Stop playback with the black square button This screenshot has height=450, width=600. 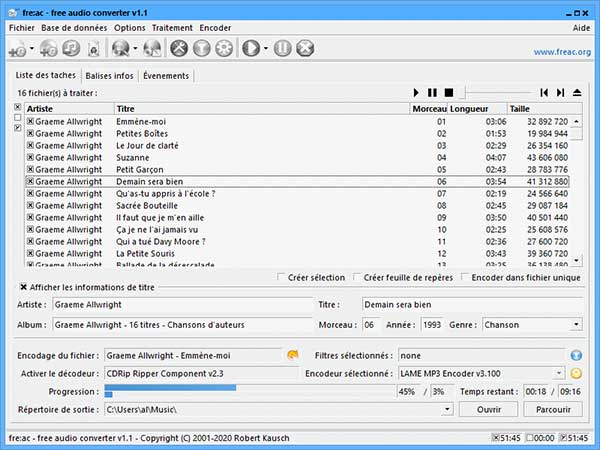449,93
